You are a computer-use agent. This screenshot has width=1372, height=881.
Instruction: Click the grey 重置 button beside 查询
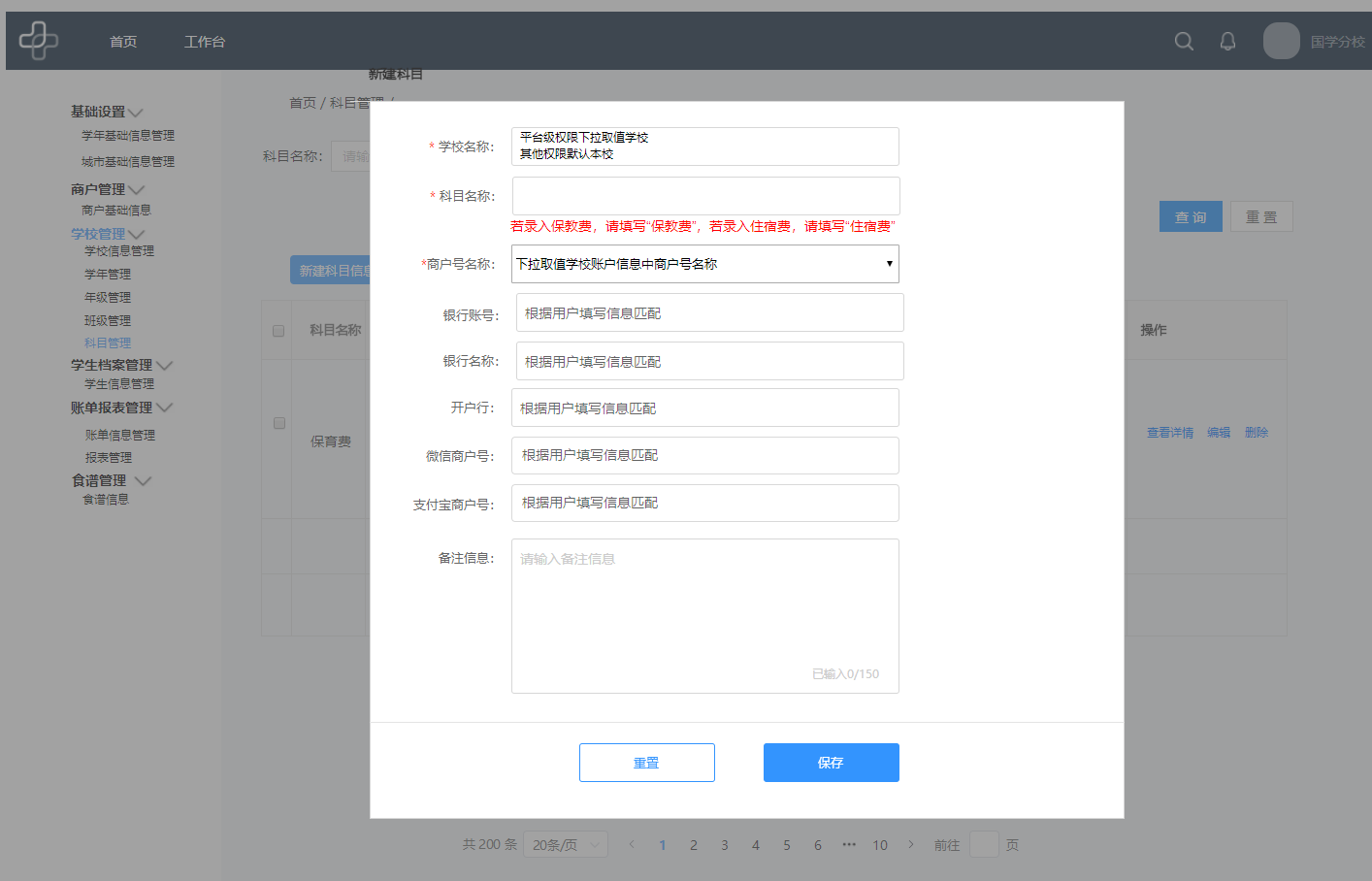tap(1261, 216)
